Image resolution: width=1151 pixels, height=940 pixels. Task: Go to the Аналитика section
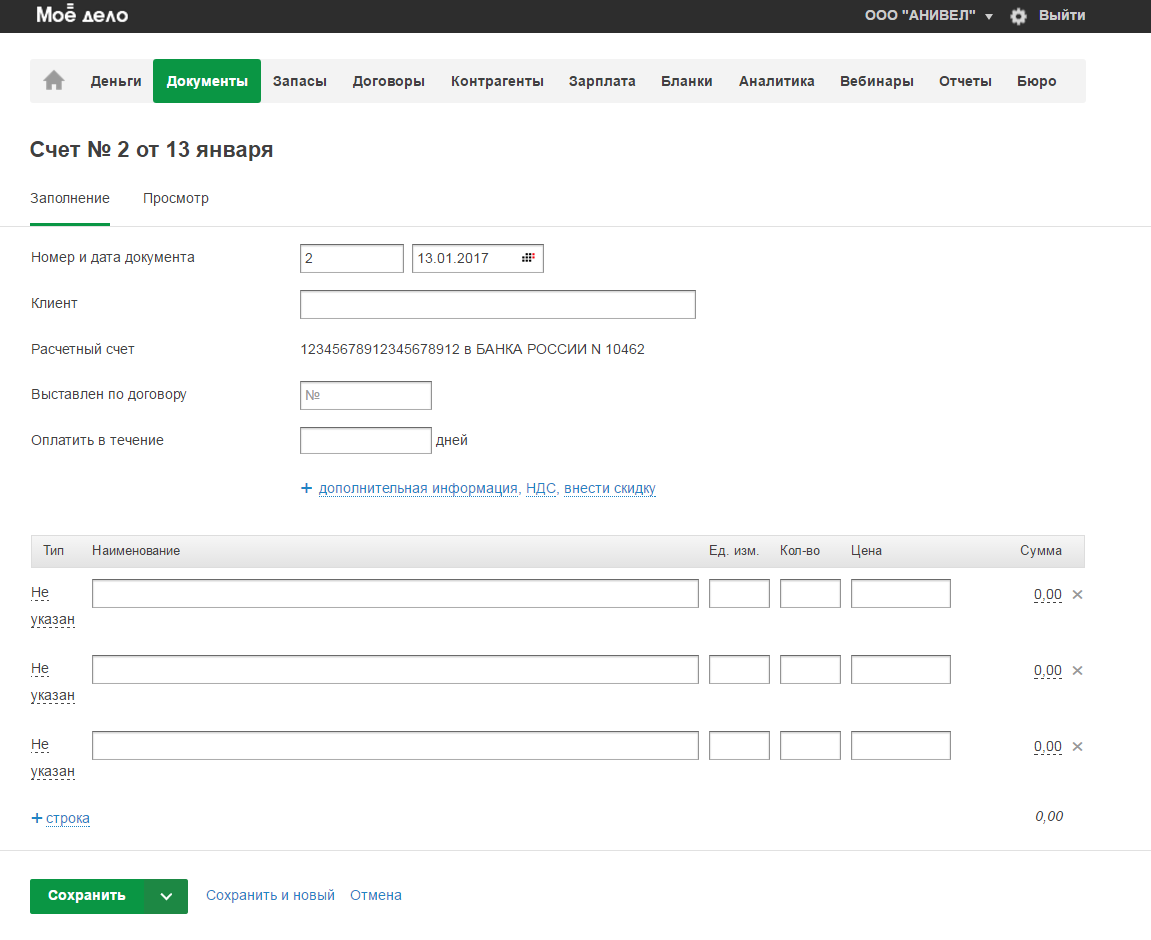coord(776,81)
